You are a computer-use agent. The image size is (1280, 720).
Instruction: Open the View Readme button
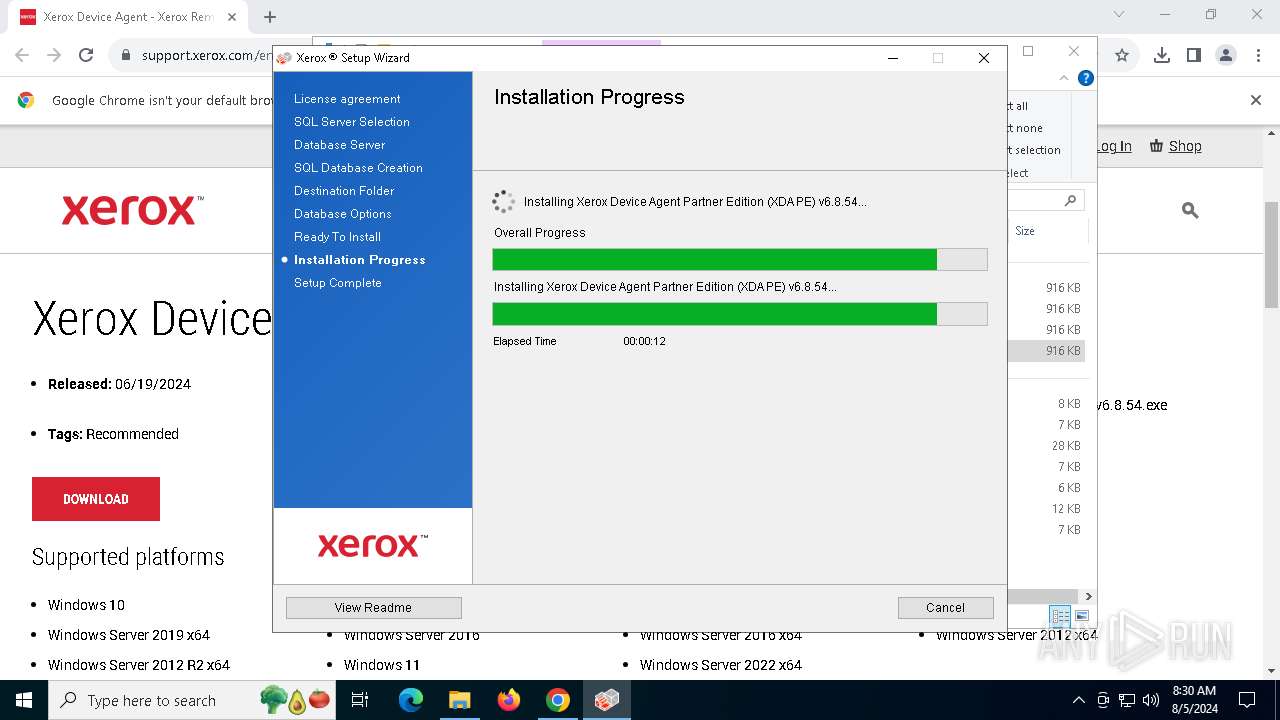click(x=373, y=607)
